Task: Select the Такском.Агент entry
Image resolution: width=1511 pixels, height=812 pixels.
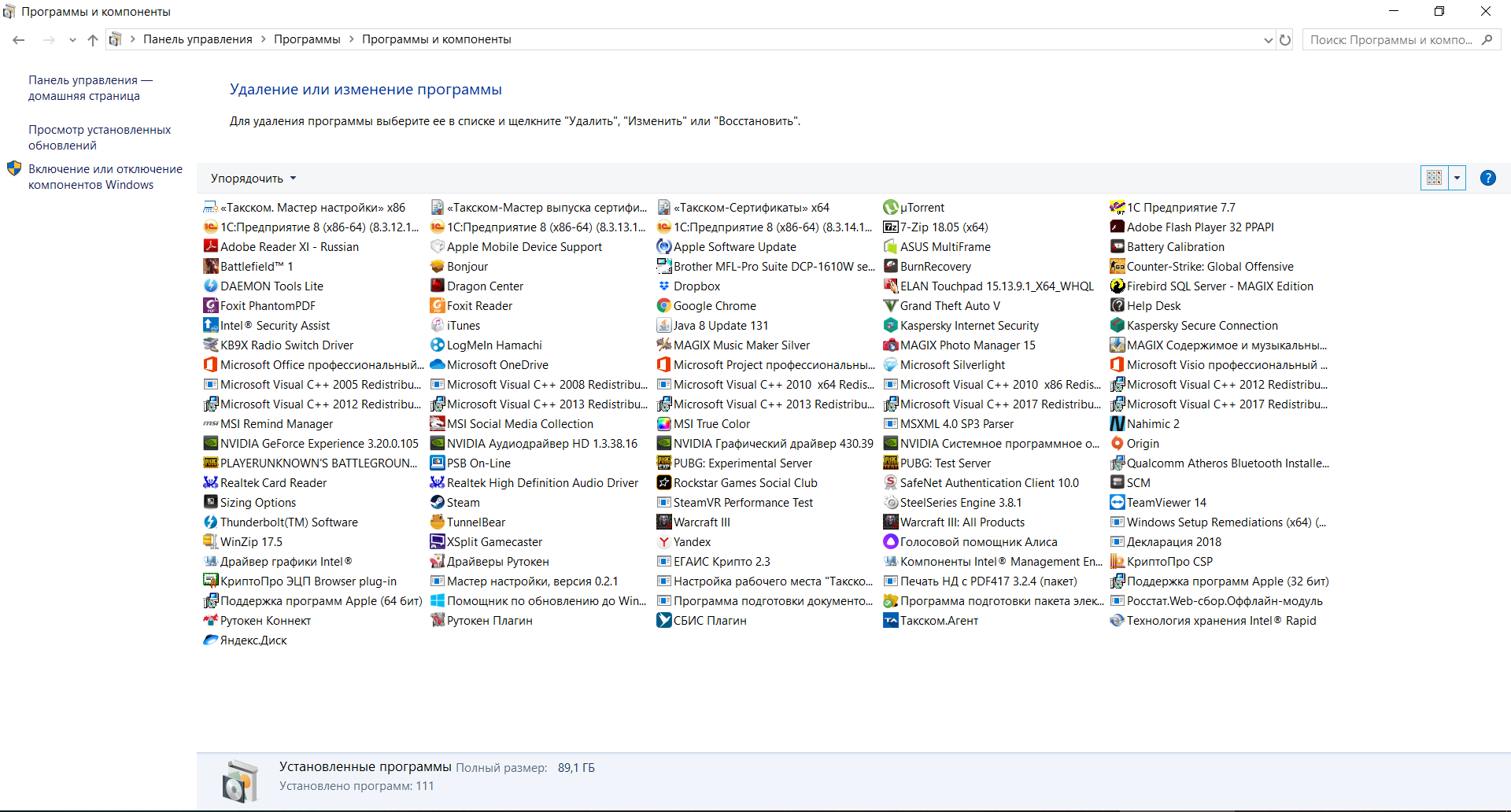Action: [931, 621]
